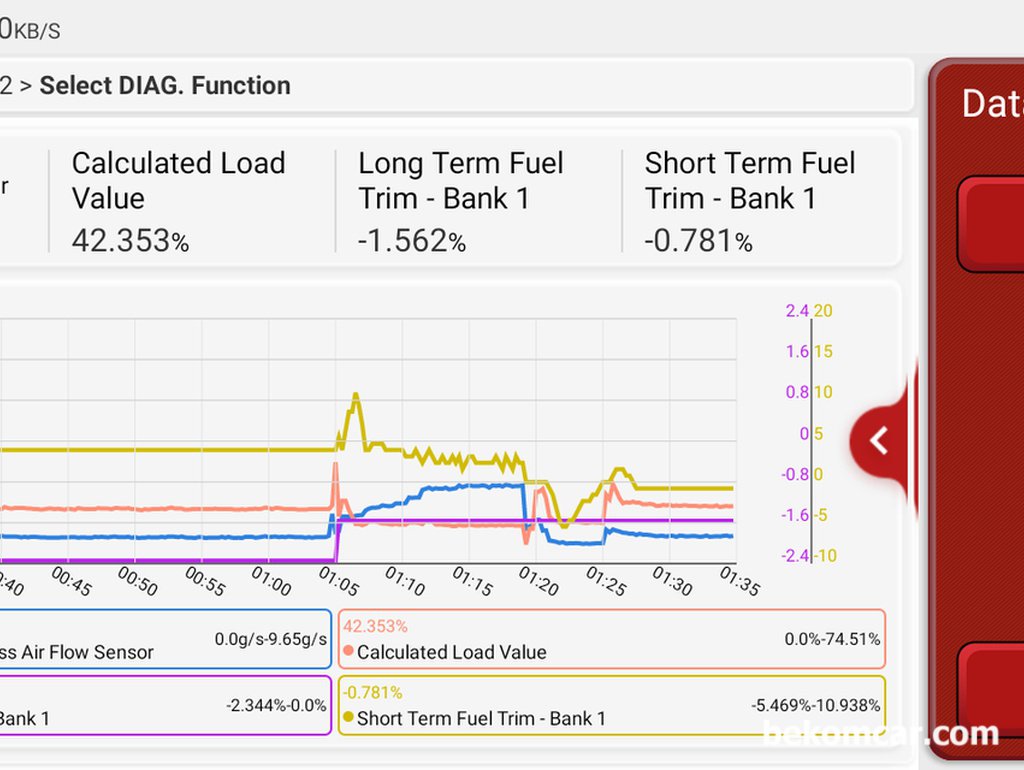Toggle Short Term Fuel Trim legend entry

[612, 705]
